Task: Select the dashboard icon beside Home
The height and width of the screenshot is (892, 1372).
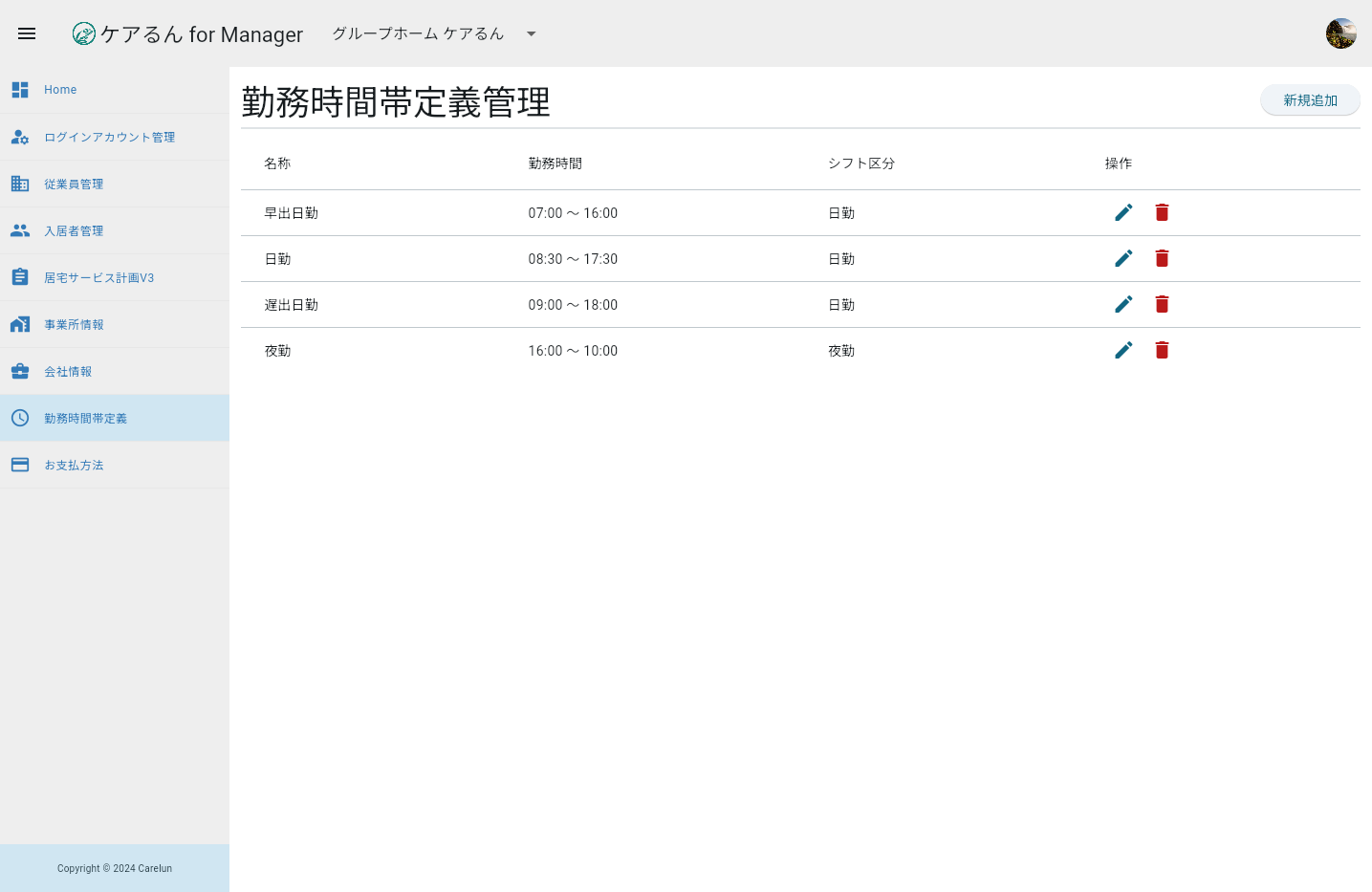Action: (x=20, y=89)
